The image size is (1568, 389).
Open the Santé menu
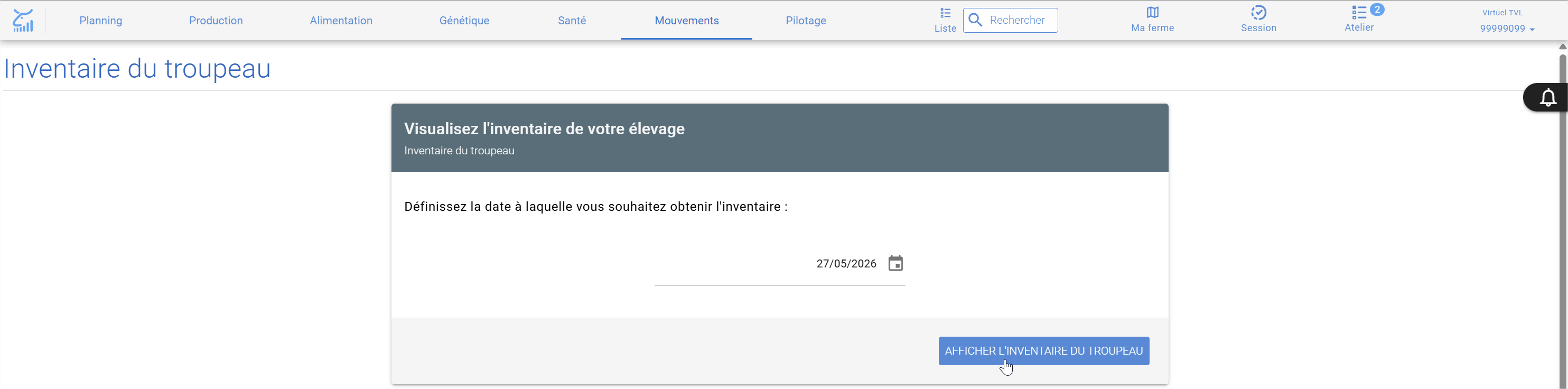click(572, 21)
